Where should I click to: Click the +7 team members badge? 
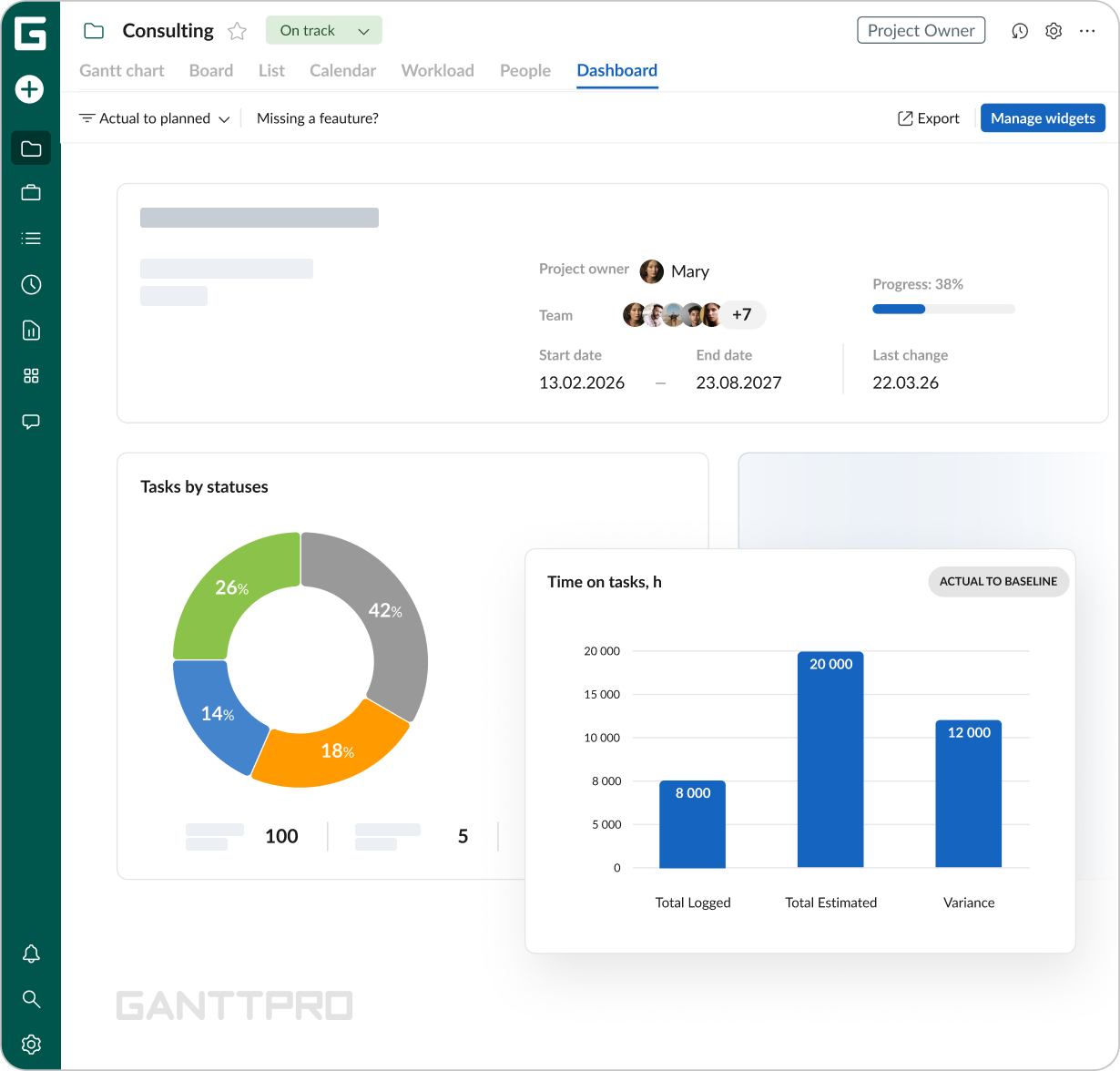click(x=742, y=315)
